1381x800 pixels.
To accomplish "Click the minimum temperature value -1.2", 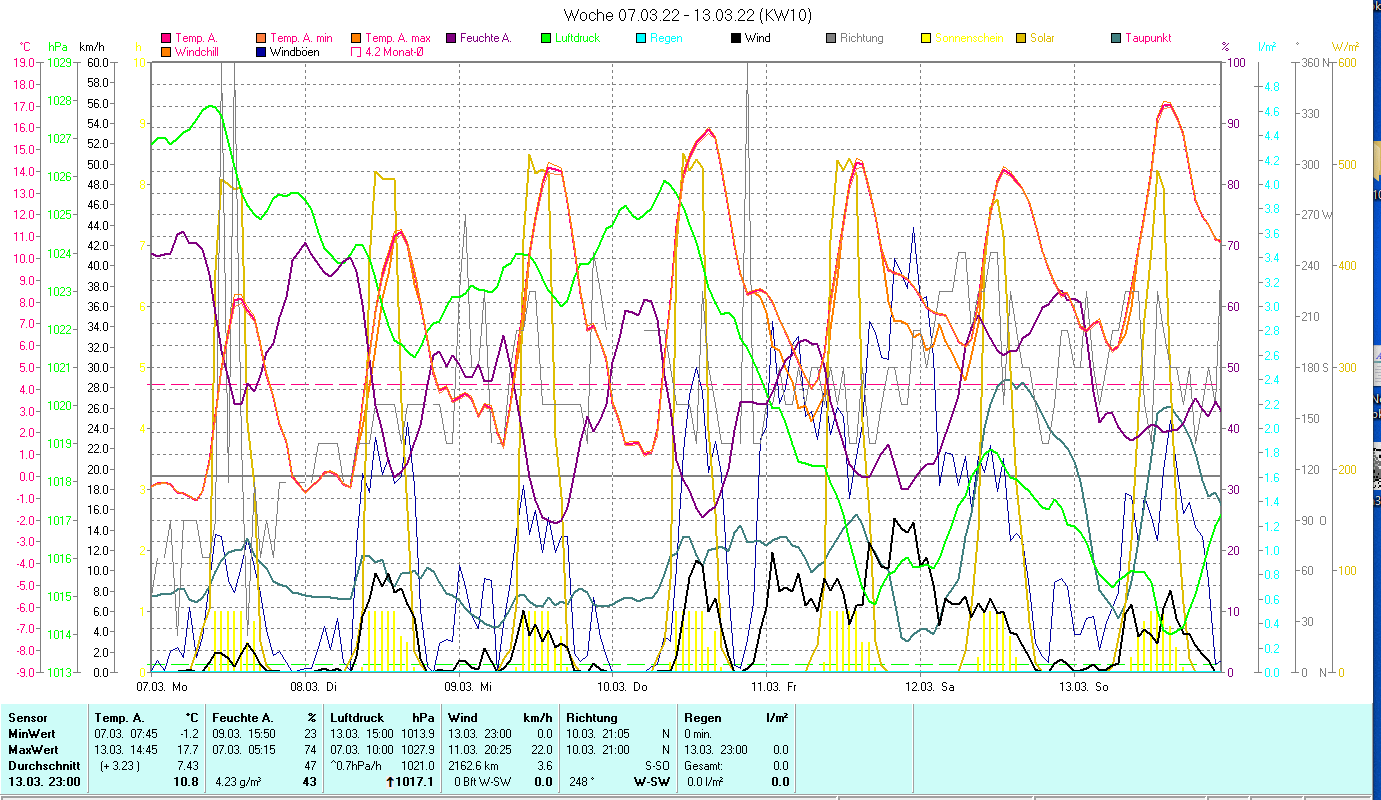I will 187,734.
